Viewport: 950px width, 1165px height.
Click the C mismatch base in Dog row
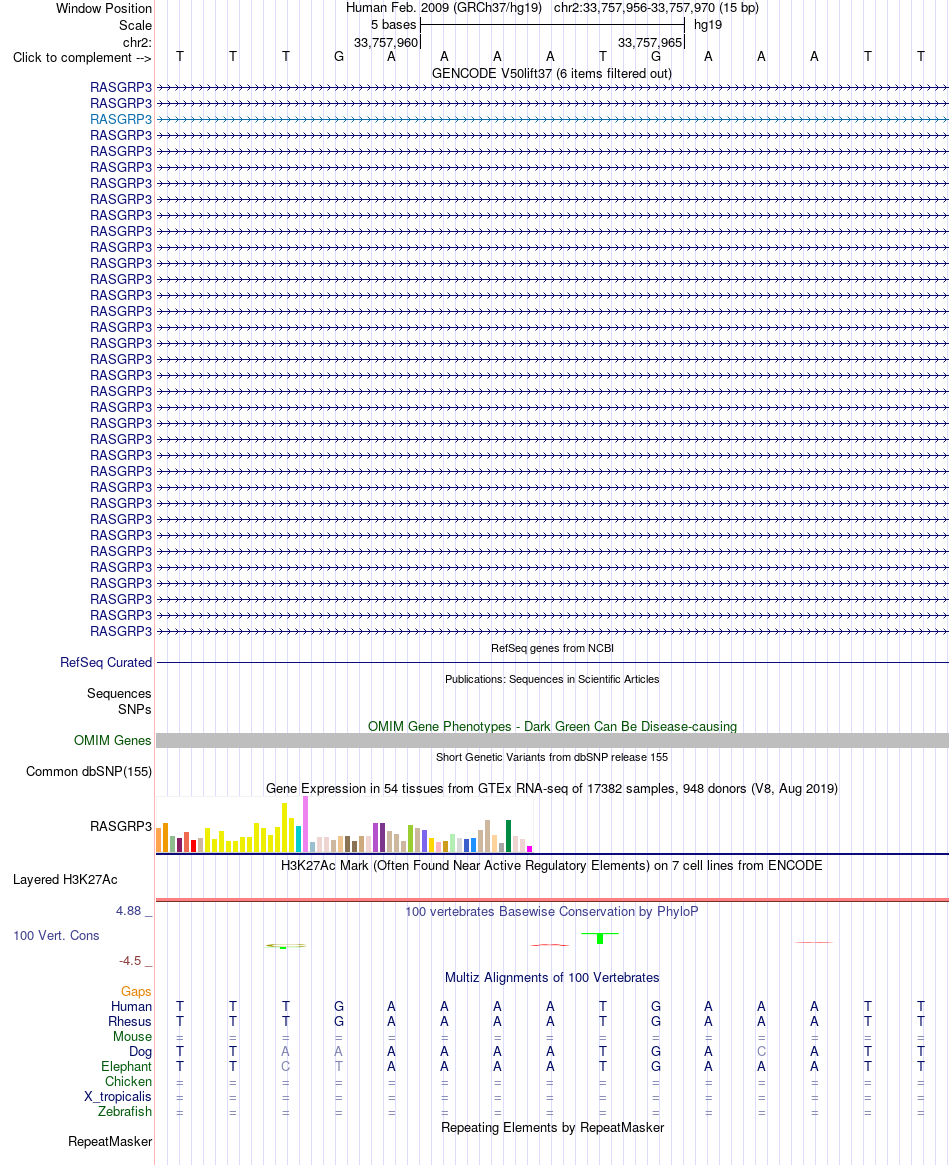click(x=761, y=1051)
